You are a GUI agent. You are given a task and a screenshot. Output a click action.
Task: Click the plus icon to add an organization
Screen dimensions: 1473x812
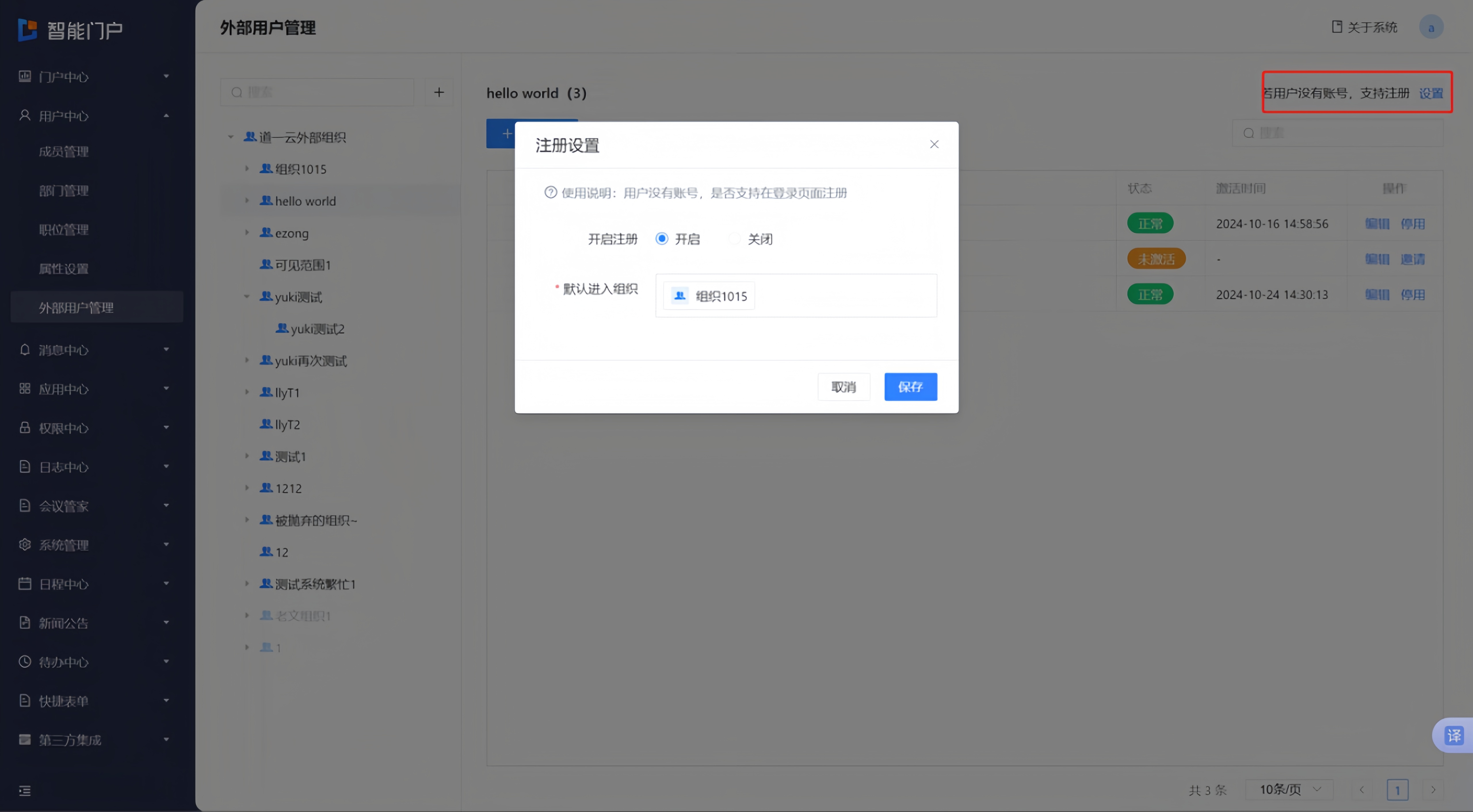pos(438,92)
